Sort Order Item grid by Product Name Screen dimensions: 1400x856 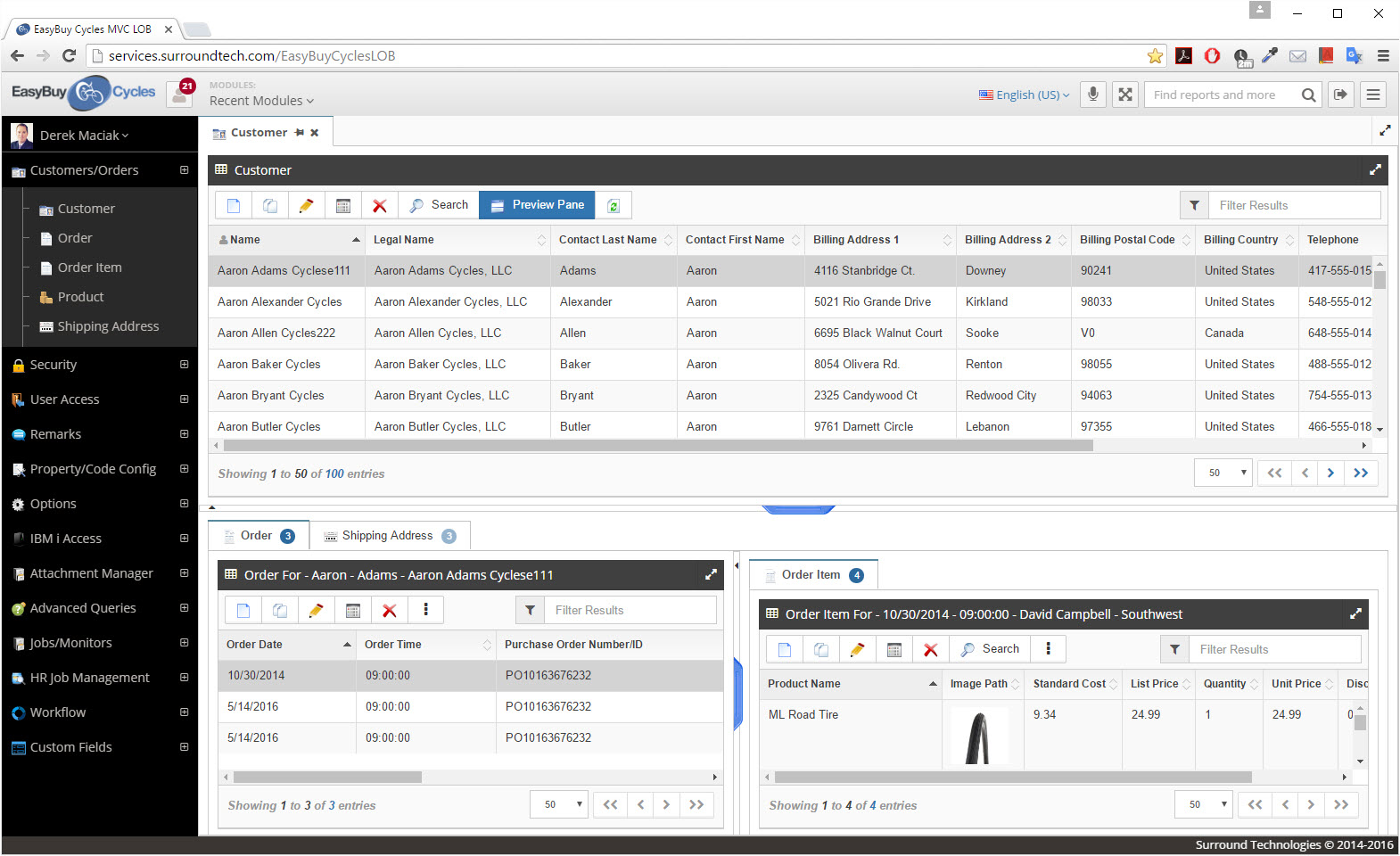click(x=851, y=683)
